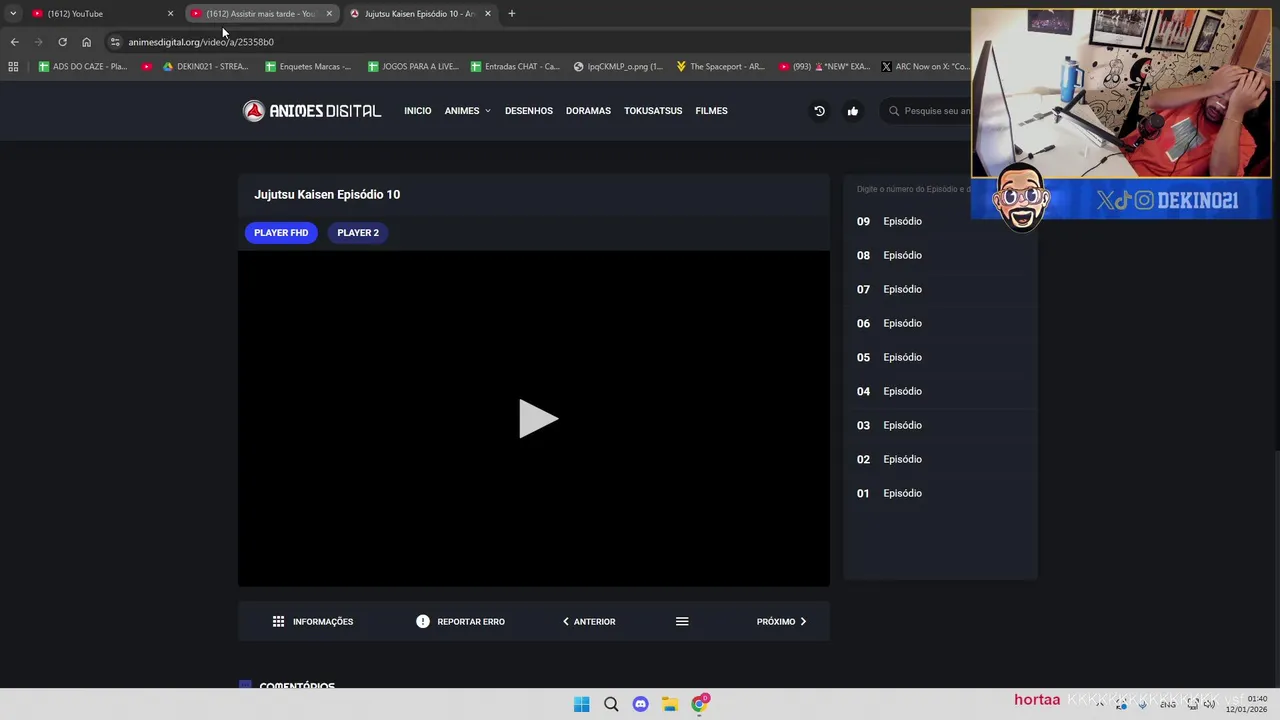1280x720 pixels.
Task: Open ARC Now on X bookmark
Action: [x=925, y=67]
